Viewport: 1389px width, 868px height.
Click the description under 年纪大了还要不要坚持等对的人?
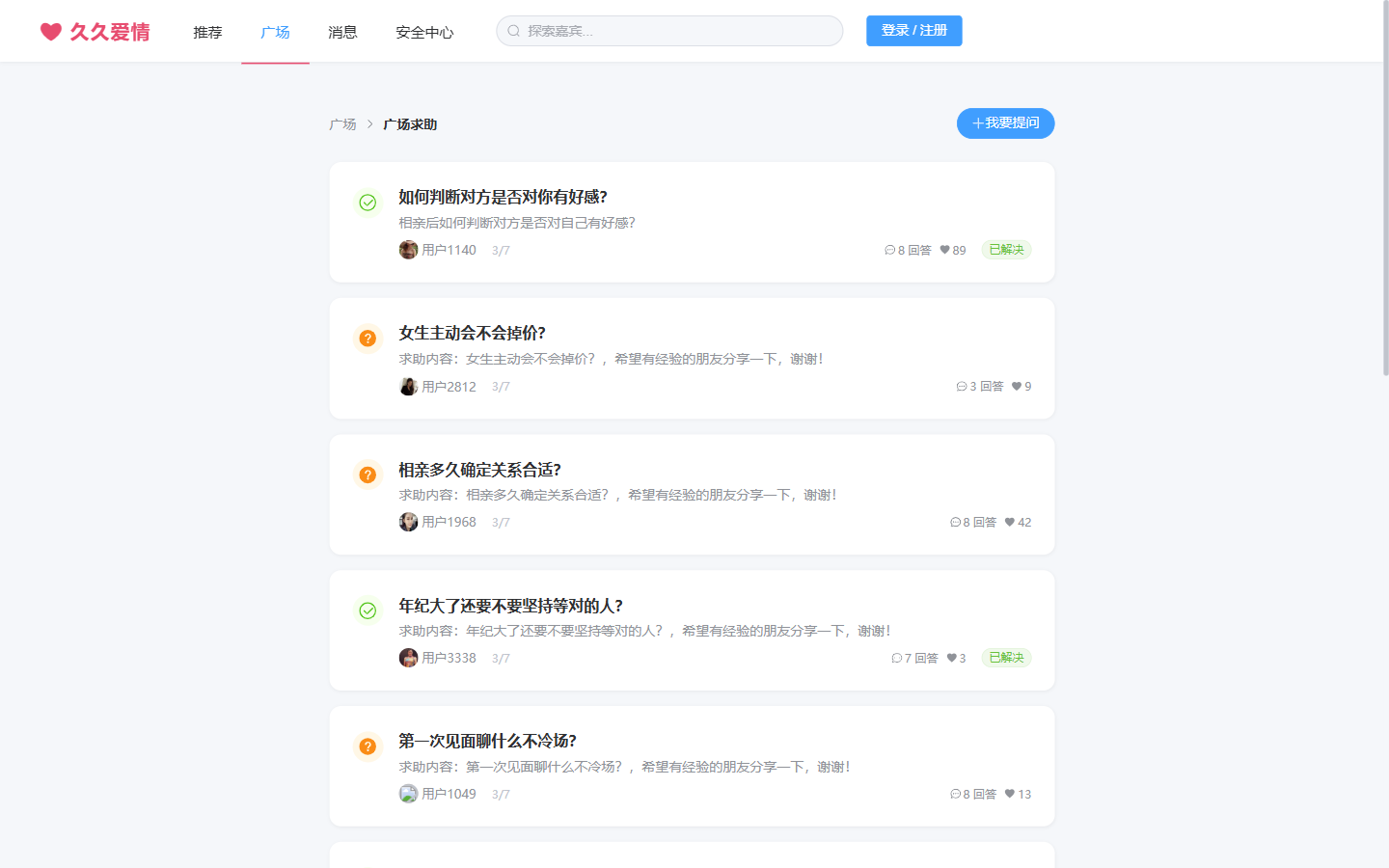point(644,631)
